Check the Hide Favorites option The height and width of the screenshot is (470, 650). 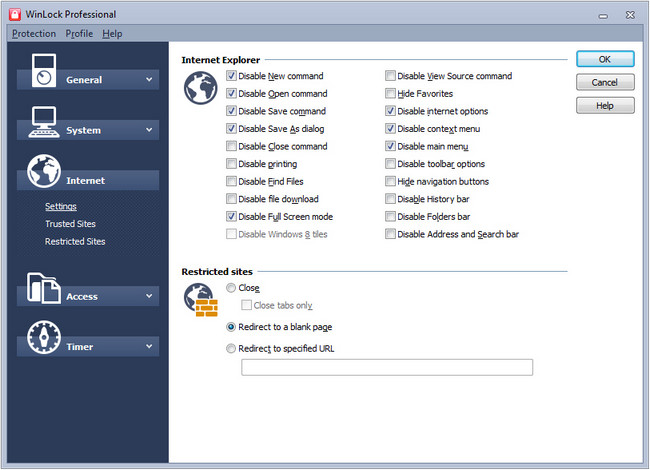point(391,94)
